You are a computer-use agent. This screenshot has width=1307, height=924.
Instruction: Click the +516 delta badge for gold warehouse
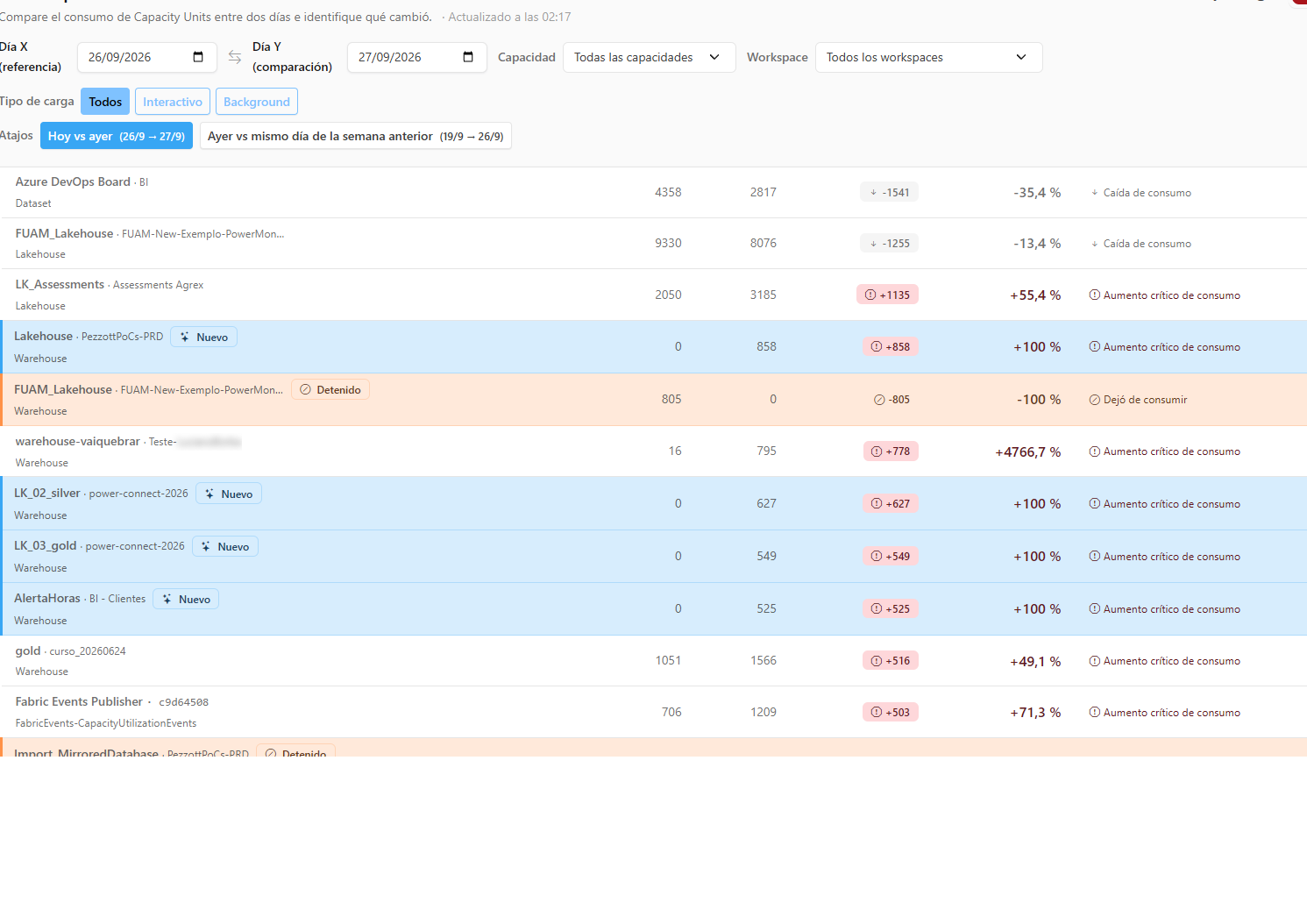pyautogui.click(x=891, y=660)
